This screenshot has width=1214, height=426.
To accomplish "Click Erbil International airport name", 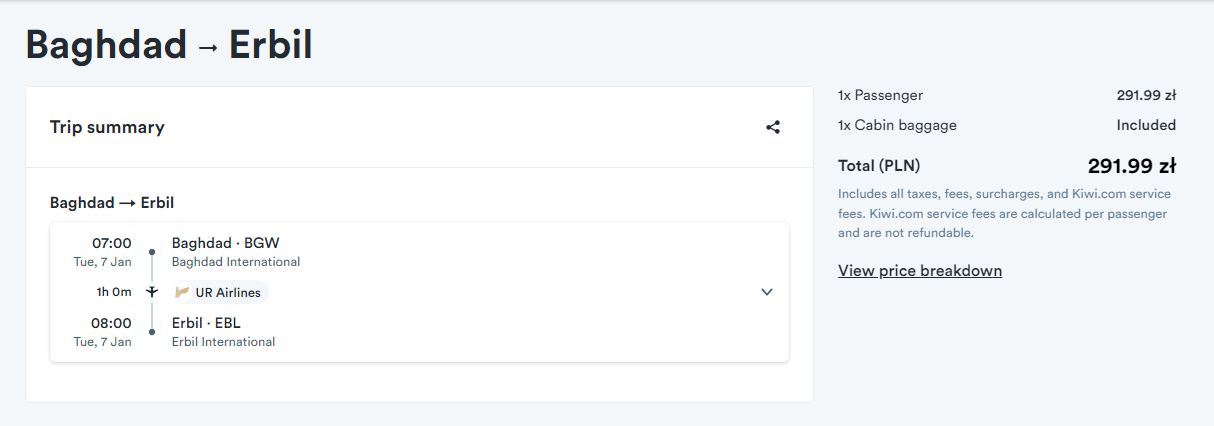I will pos(223,342).
